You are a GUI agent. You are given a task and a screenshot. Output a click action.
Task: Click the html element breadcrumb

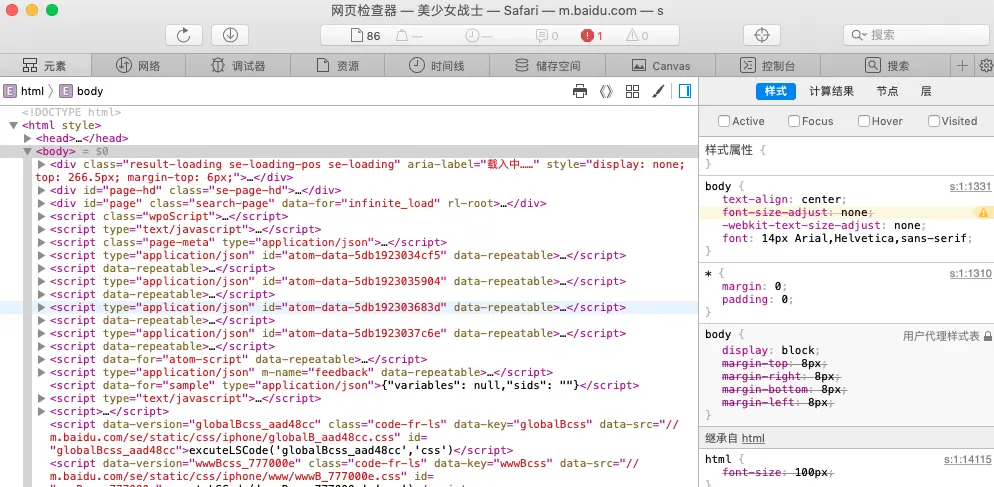pos(24,91)
